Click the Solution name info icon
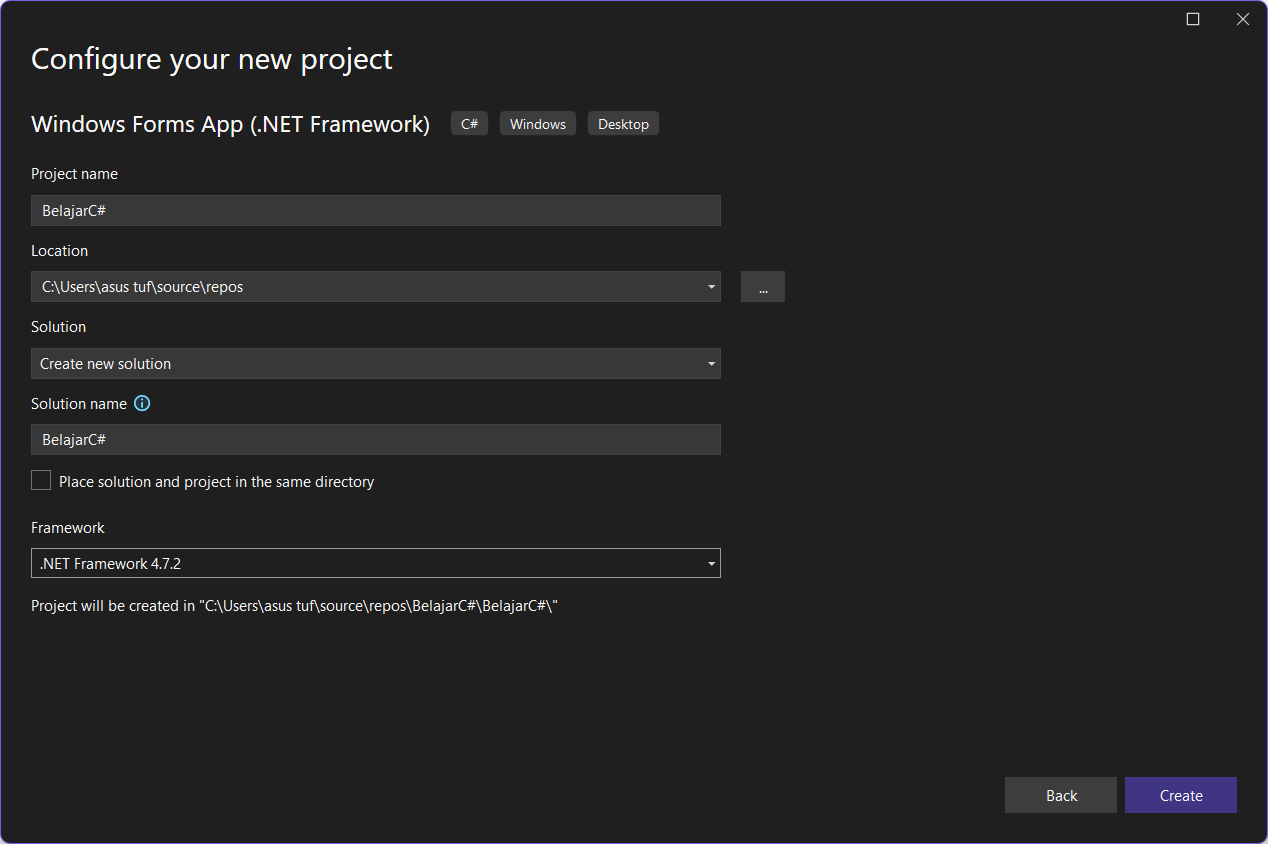This screenshot has width=1268, height=844. click(x=142, y=404)
